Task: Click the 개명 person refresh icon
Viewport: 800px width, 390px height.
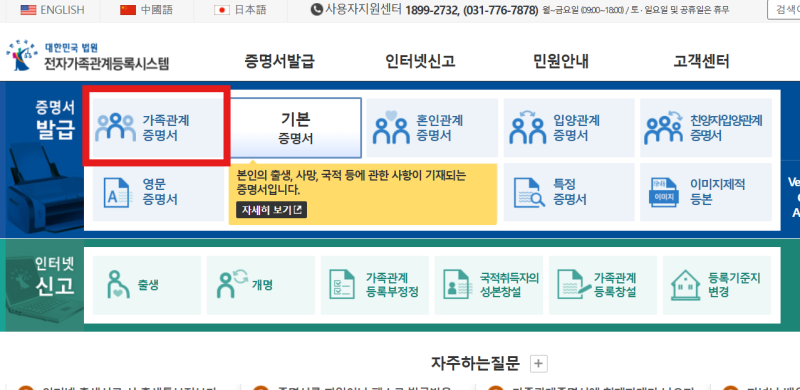Action: click(232, 284)
